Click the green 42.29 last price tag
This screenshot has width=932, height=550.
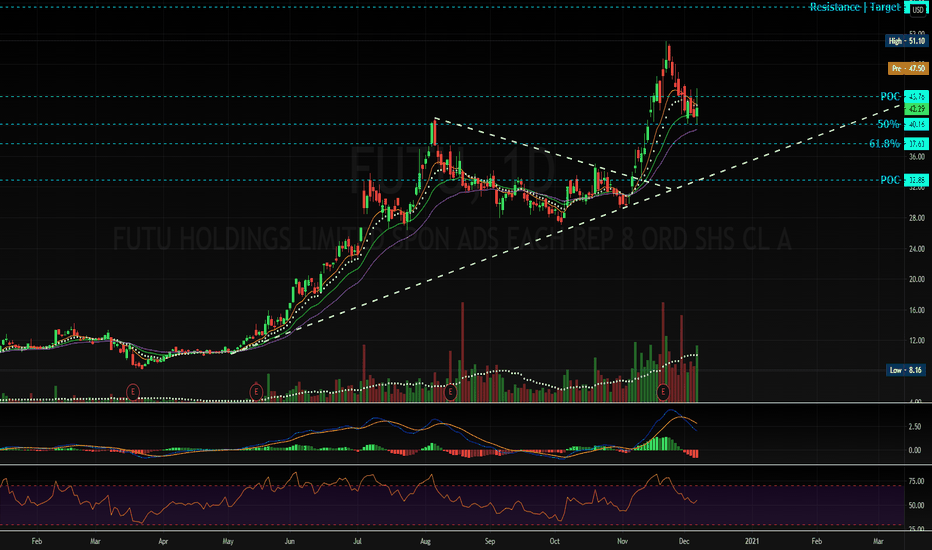[x=916, y=109]
